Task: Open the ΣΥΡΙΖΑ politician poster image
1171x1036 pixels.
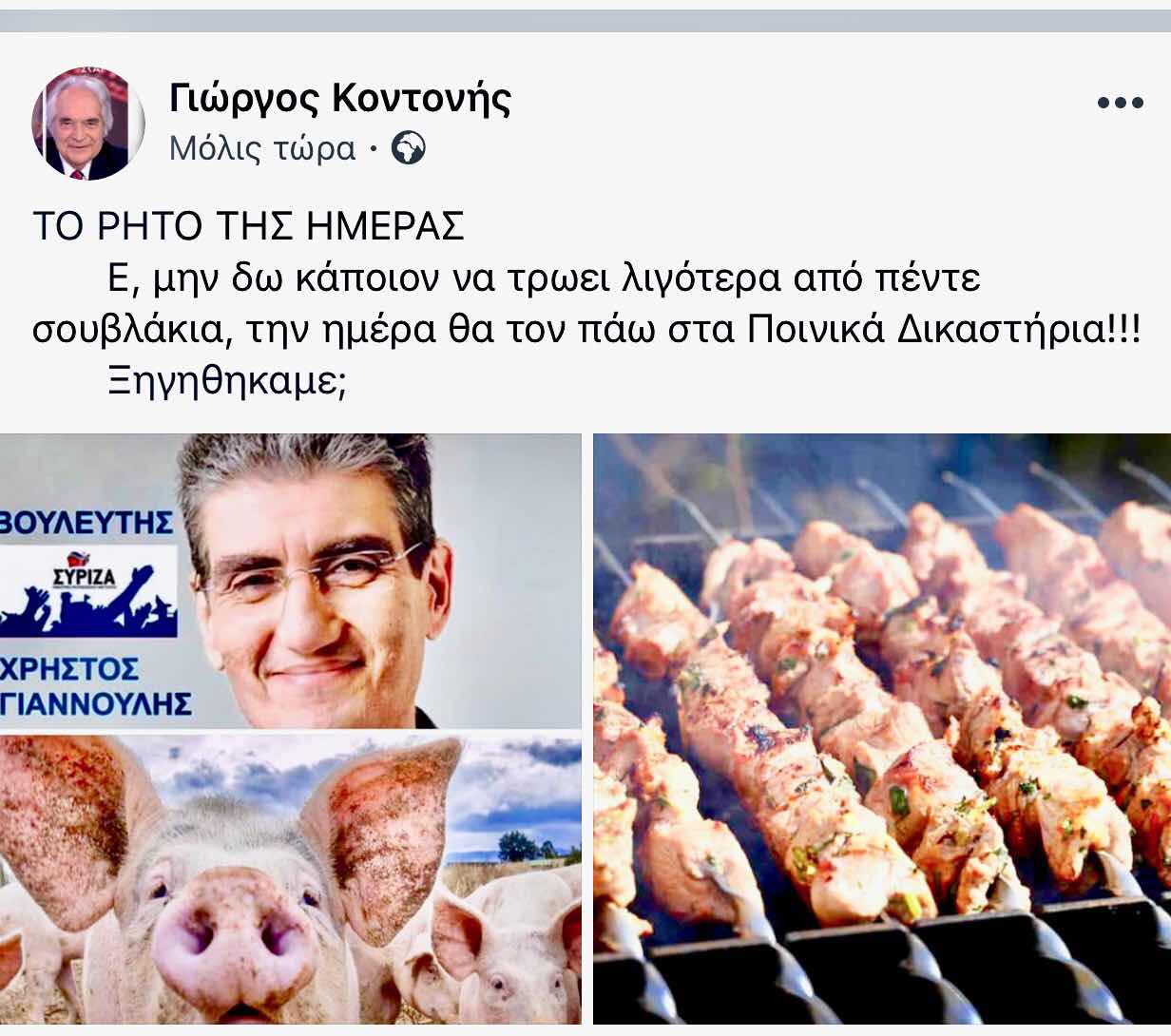Action: (291, 582)
